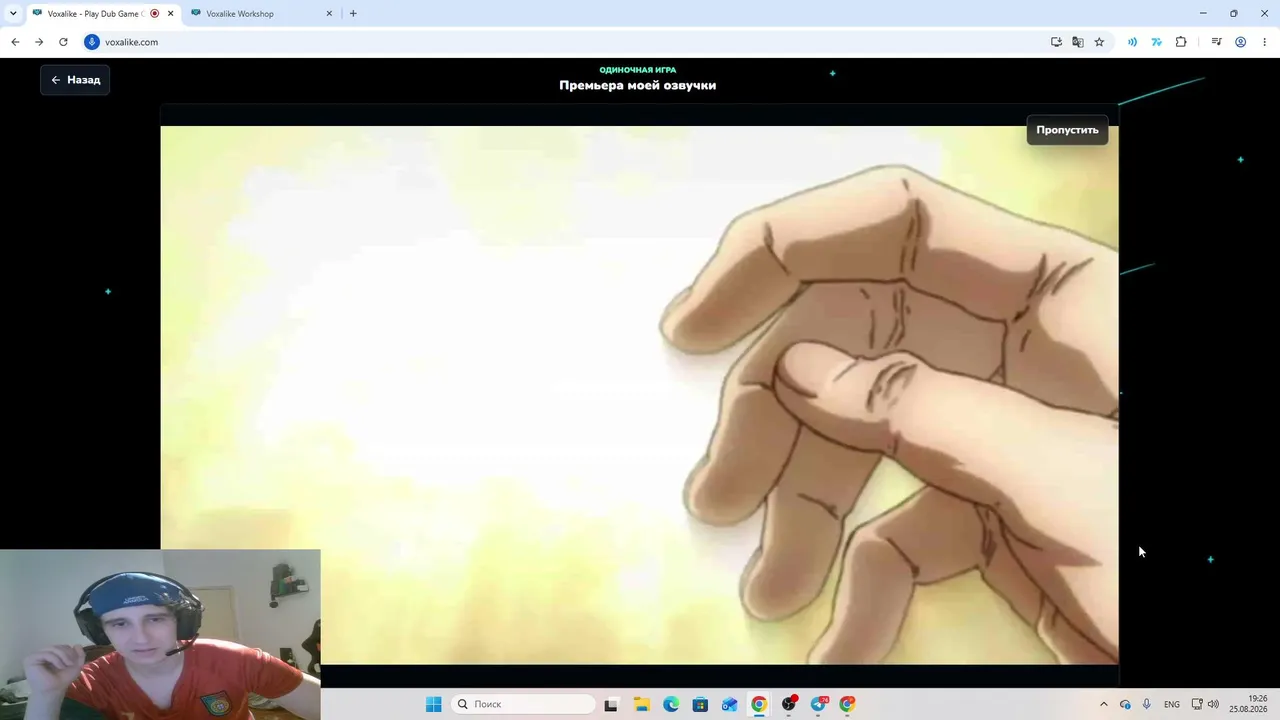Screen dimensions: 1280x720
Task: Open OBS Studio from the taskbar
Action: (x=789, y=704)
